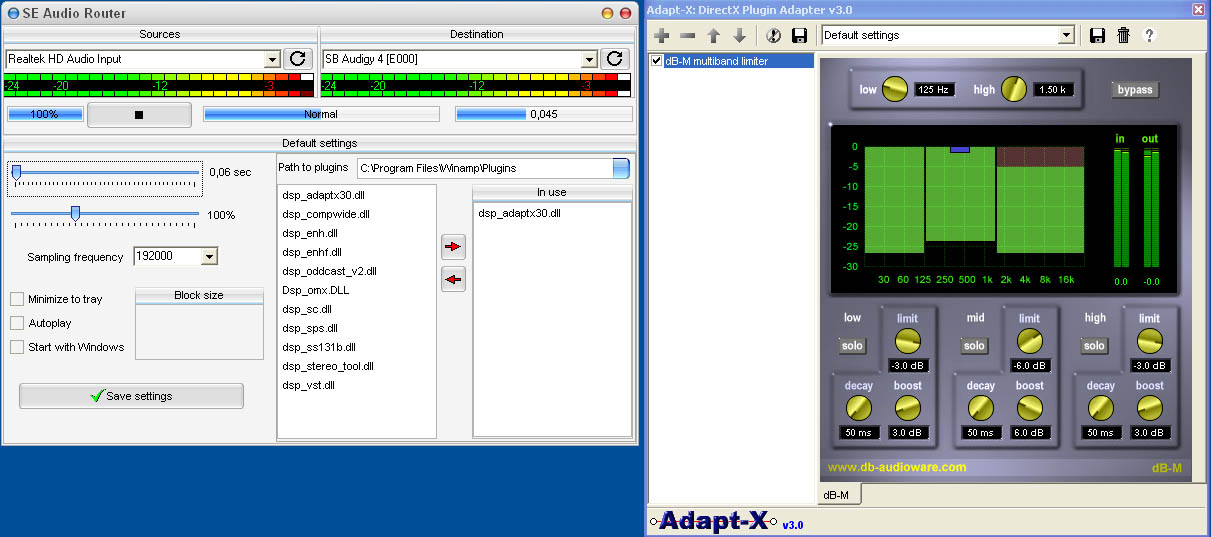Click the high band decay knob
Viewport: 1211px width, 537px height.
[1101, 408]
